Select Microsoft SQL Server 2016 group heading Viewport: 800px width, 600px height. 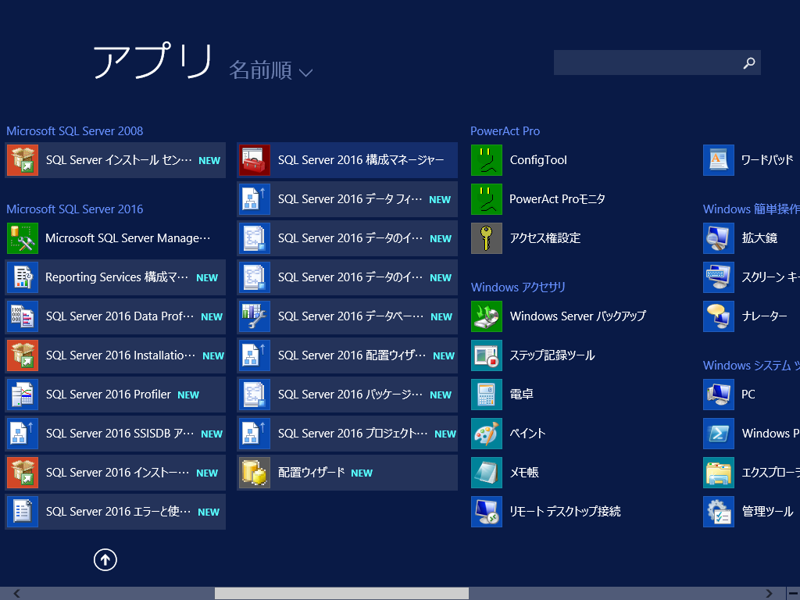[x=74, y=209]
